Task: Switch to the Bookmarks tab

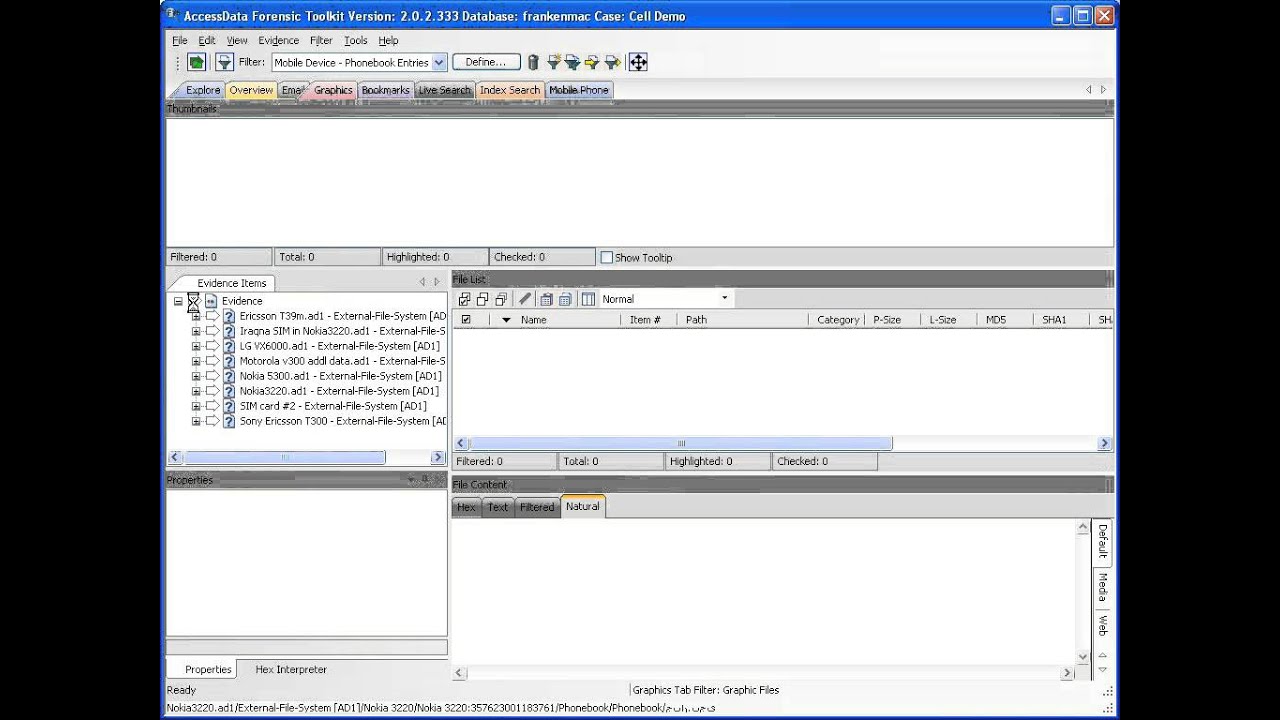Action: coord(385,90)
